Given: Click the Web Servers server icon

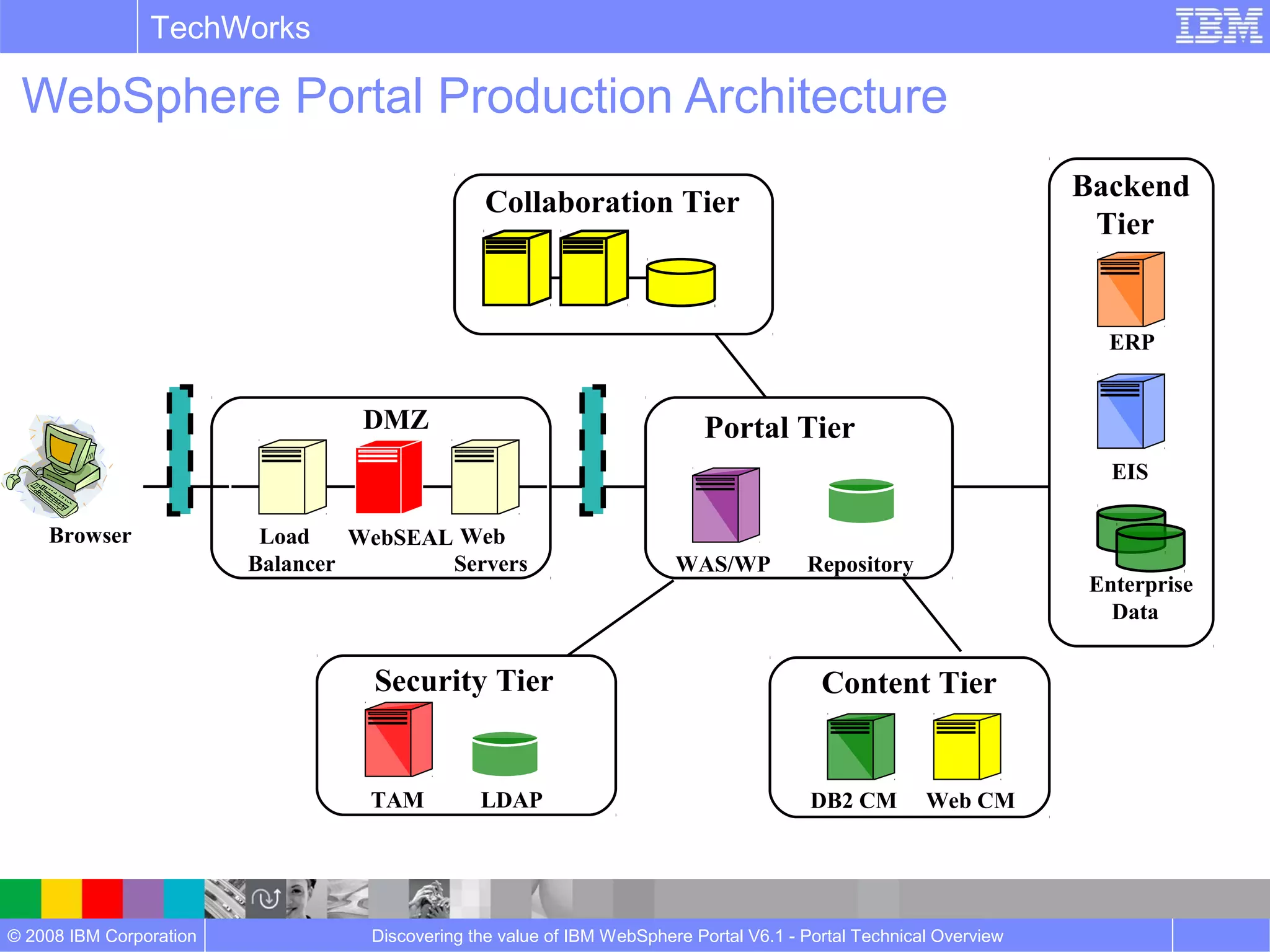Looking at the screenshot, I should click(x=484, y=477).
